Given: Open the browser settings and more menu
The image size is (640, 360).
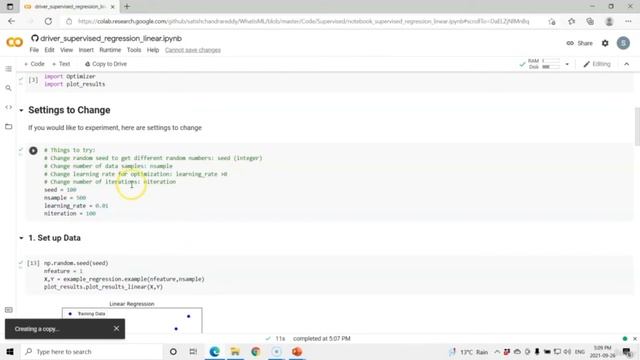Looking at the screenshot, I should (x=628, y=21).
